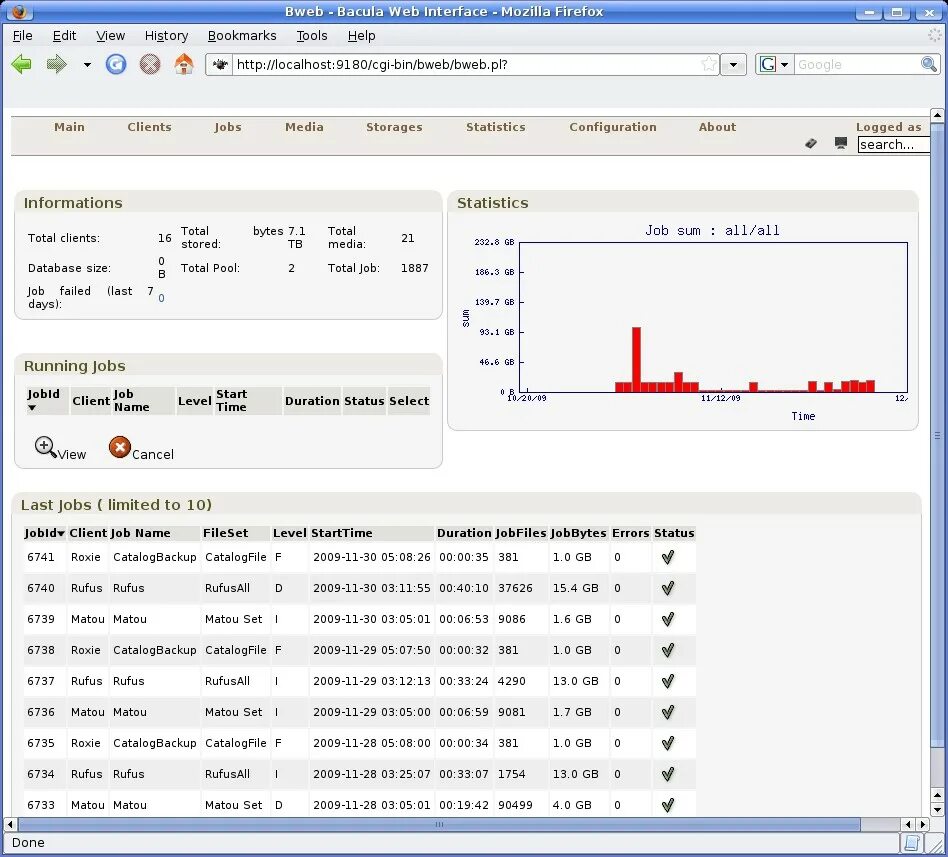Go back with the green back arrow
The image size is (948, 857).
click(x=22, y=64)
